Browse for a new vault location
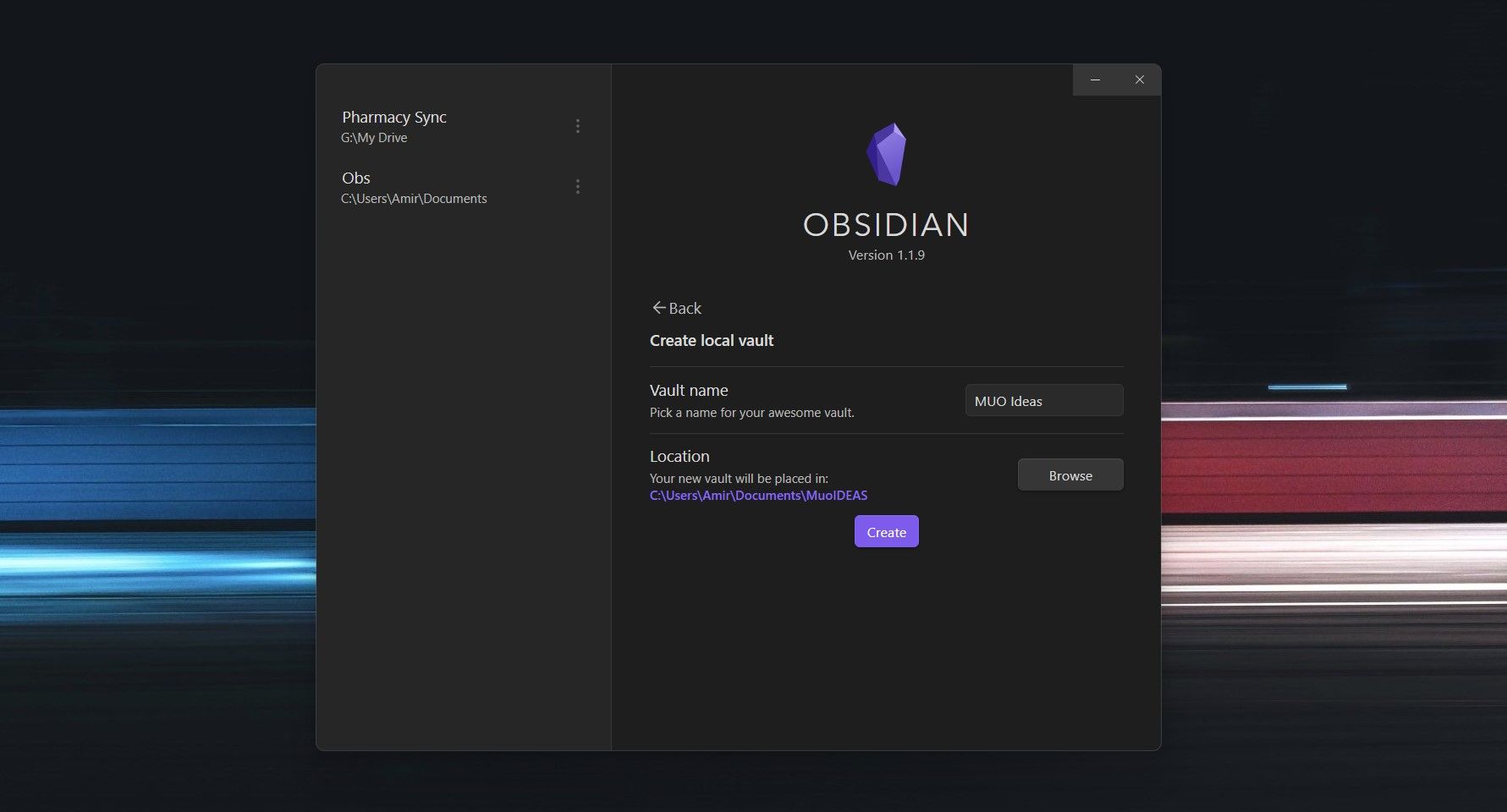 tap(1070, 475)
